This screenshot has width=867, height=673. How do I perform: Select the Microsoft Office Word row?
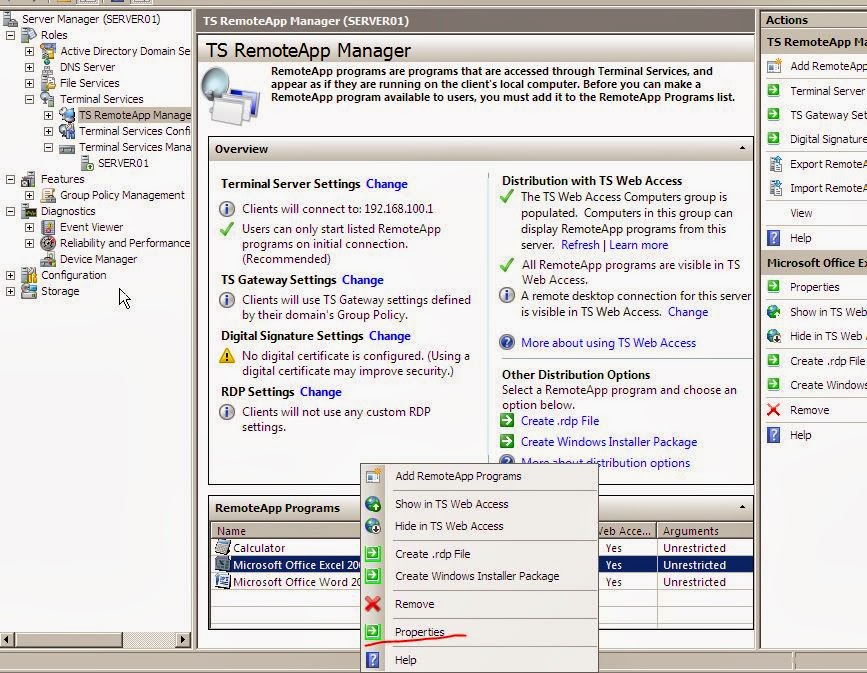pyautogui.click(x=481, y=581)
